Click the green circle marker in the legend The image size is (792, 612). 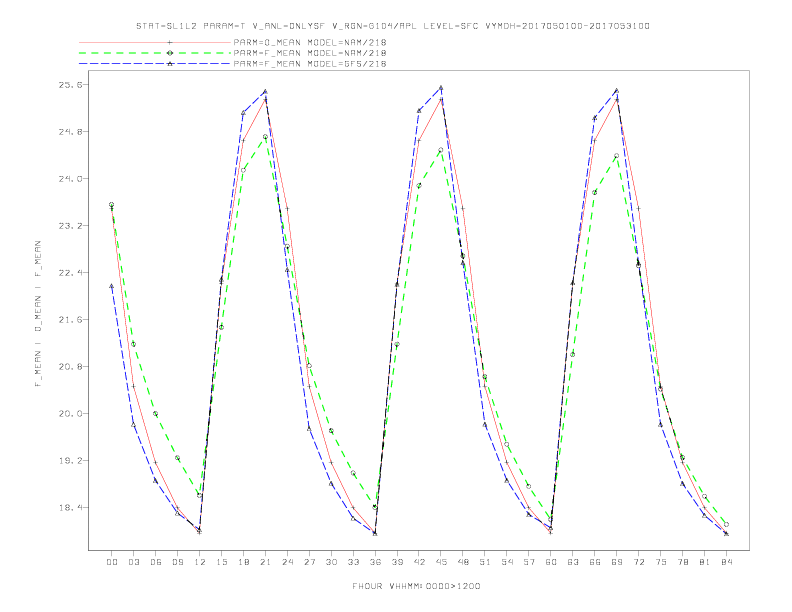170,53
